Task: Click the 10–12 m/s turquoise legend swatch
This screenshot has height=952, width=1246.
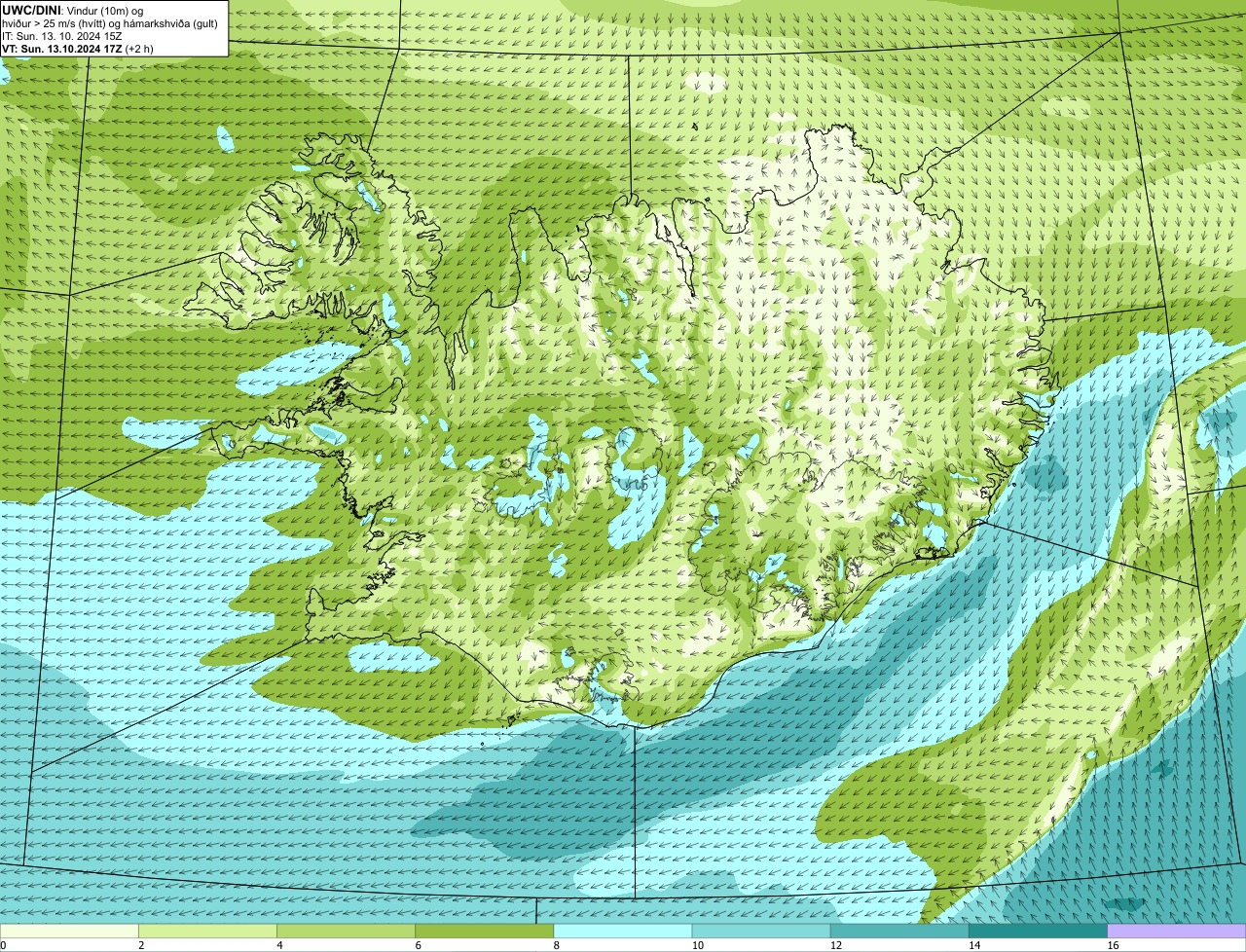Action: pyautogui.click(x=761, y=931)
